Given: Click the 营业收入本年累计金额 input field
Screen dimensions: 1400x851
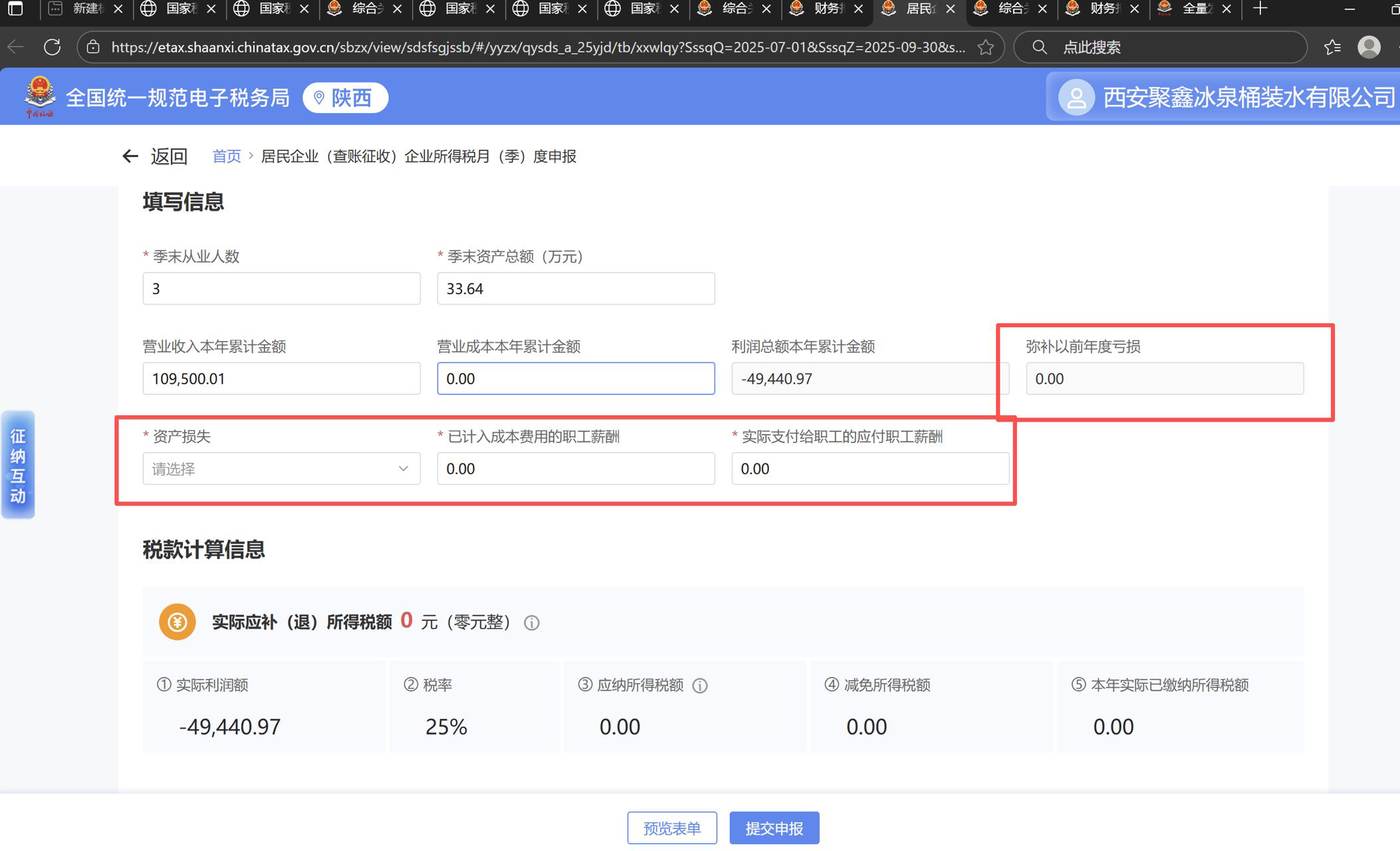Looking at the screenshot, I should 281,378.
